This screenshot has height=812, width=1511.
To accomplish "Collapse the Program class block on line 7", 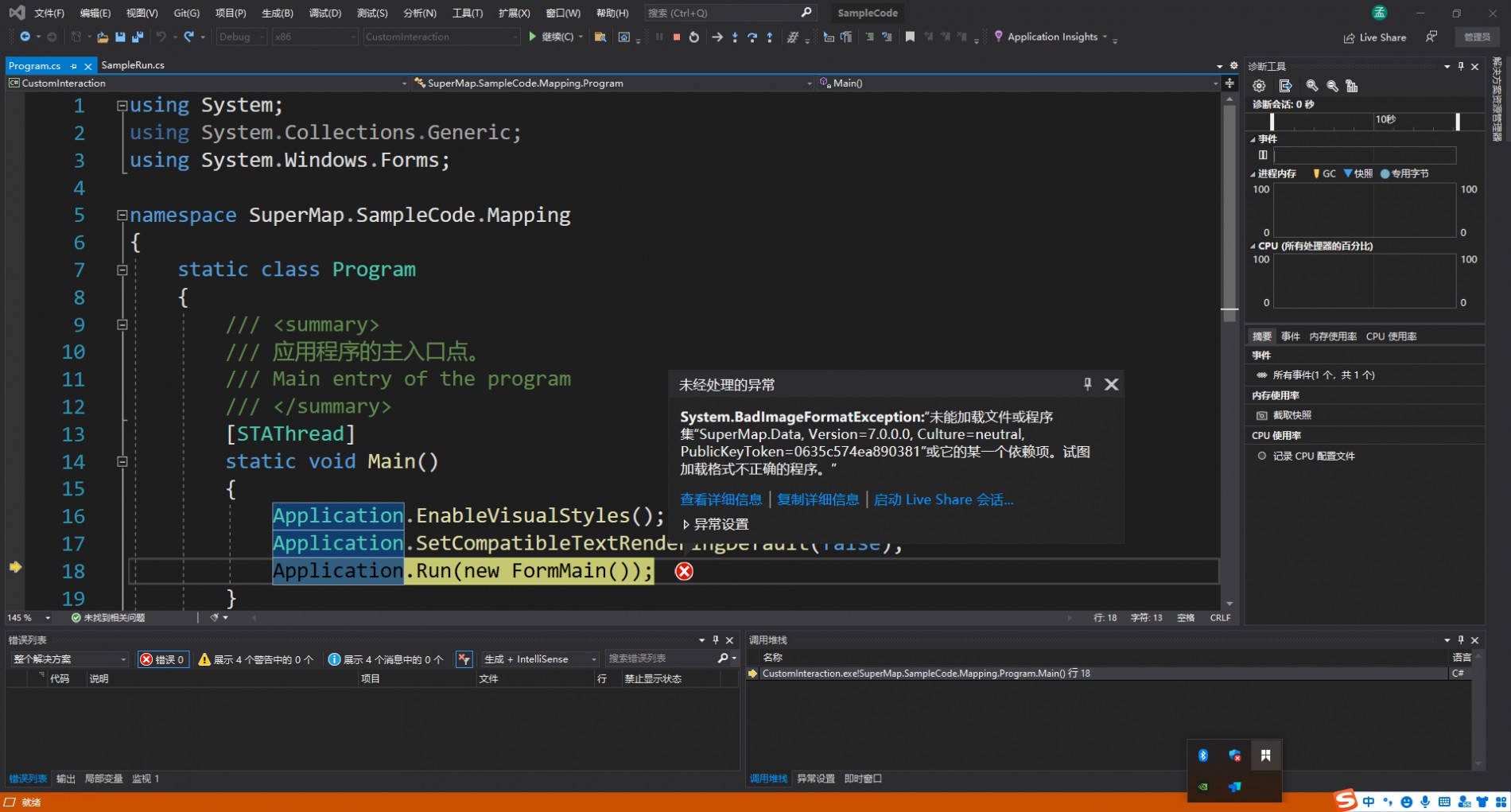I will point(122,270).
